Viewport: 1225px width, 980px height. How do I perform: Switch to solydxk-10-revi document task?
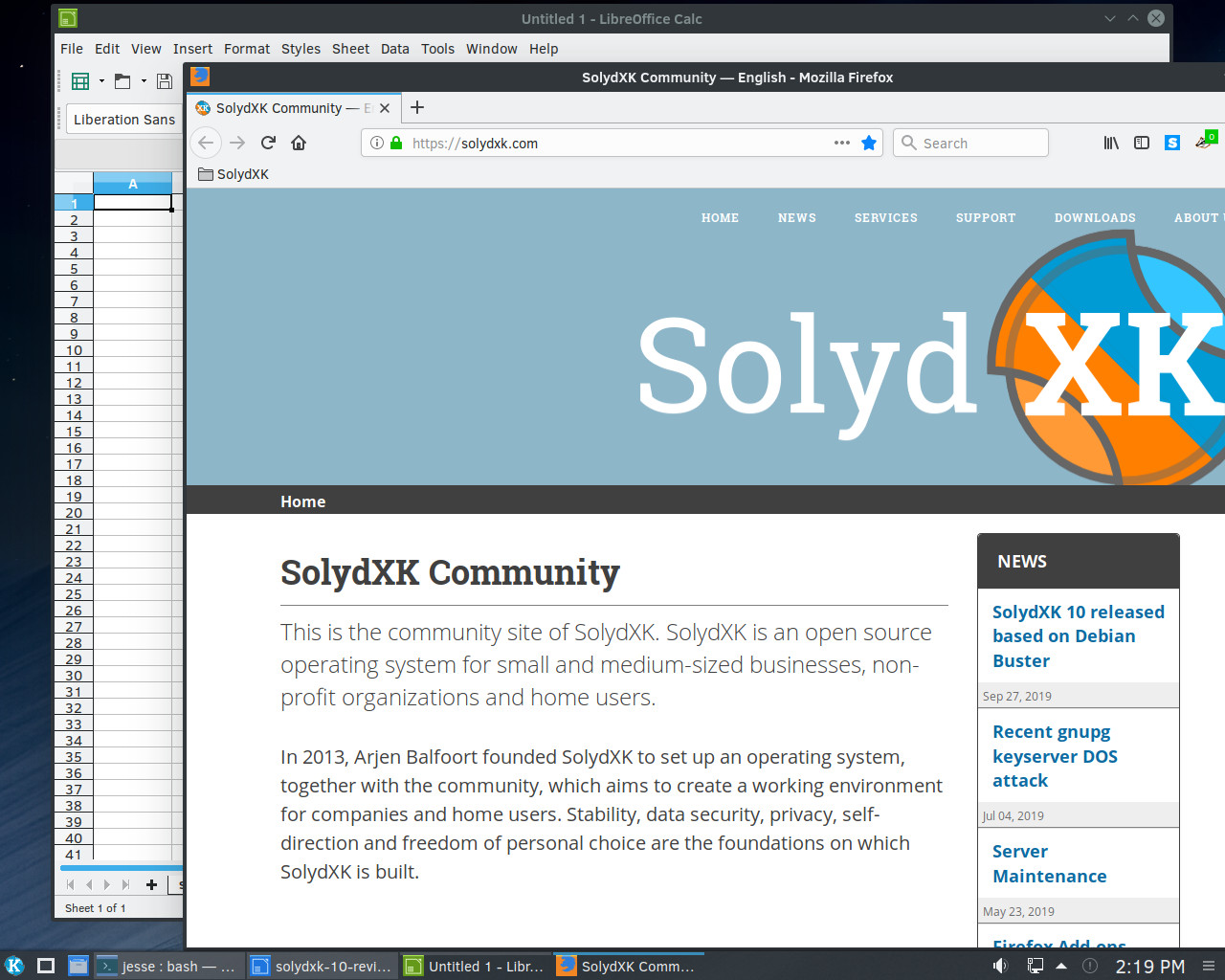pyautogui.click(x=322, y=967)
